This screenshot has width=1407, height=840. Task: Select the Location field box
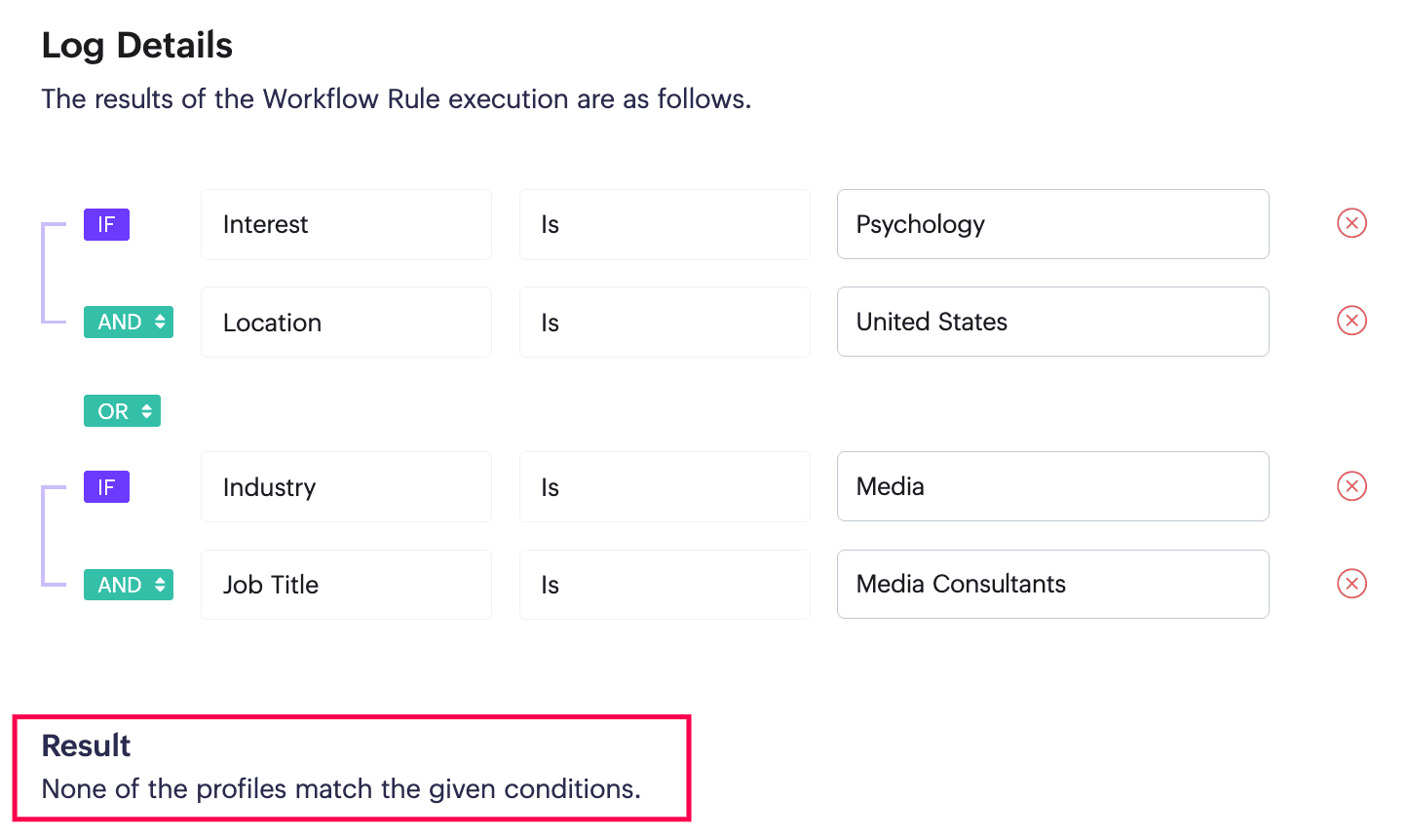click(346, 323)
